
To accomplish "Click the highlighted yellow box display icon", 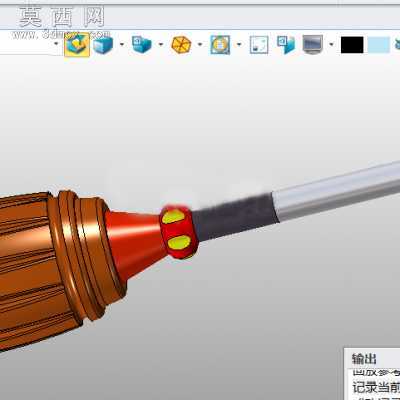I will coord(77,45).
